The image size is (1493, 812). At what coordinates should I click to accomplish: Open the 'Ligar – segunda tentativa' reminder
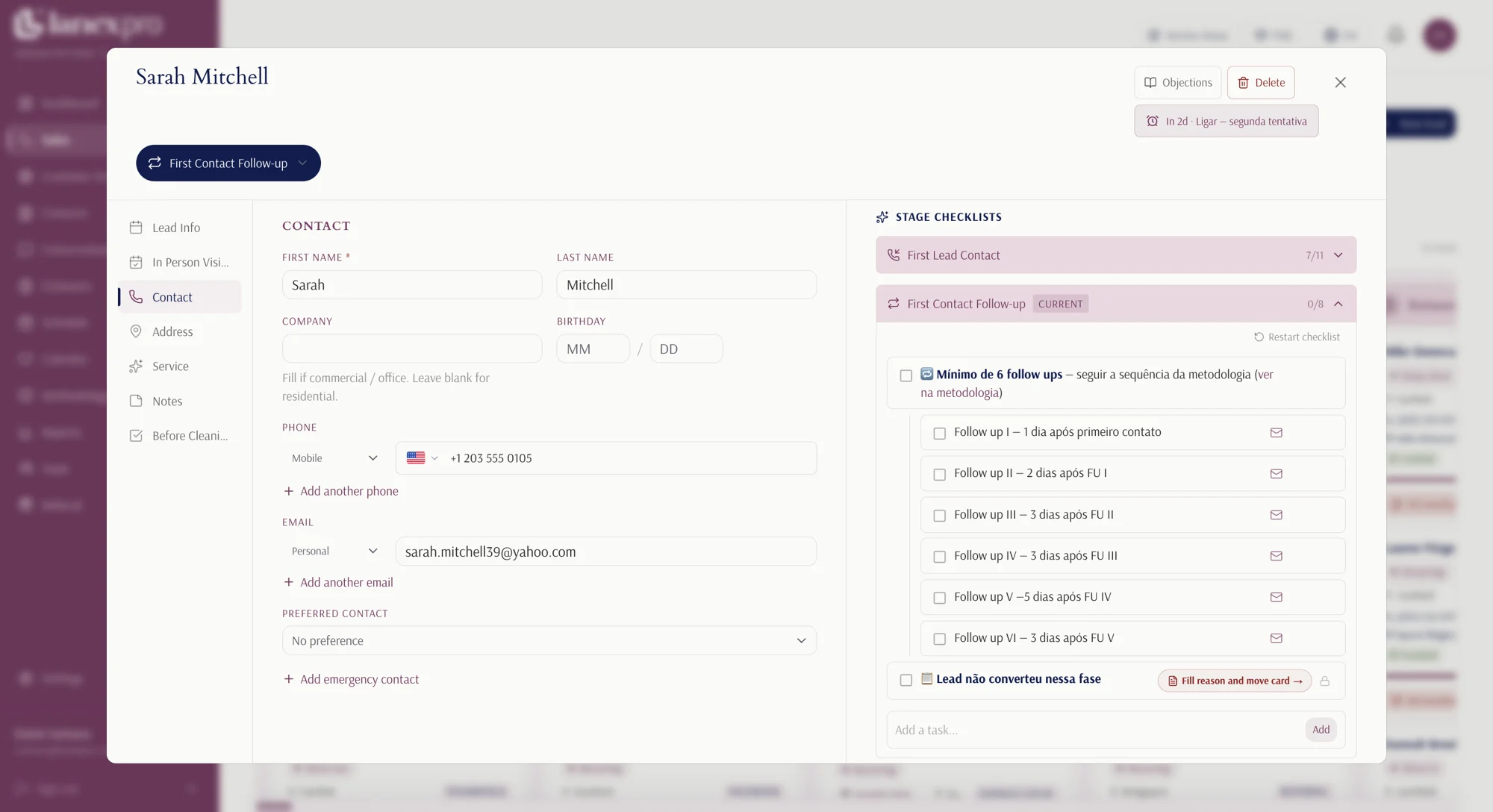click(x=1226, y=121)
